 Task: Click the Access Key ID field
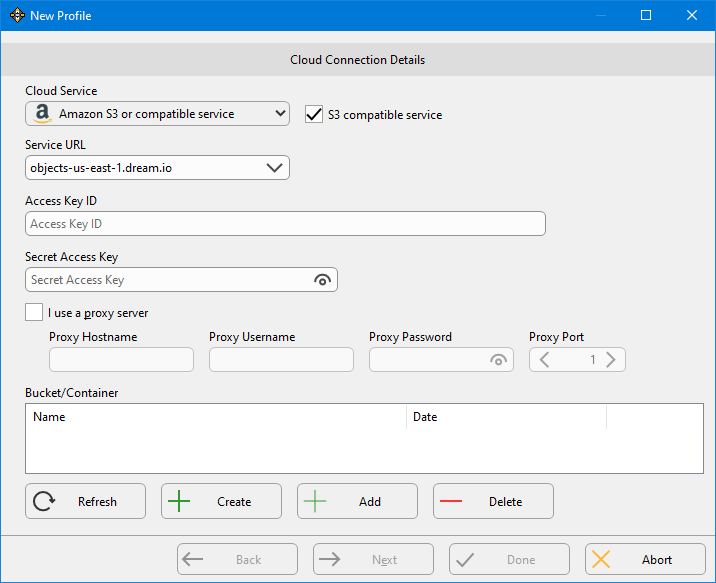[285, 224]
